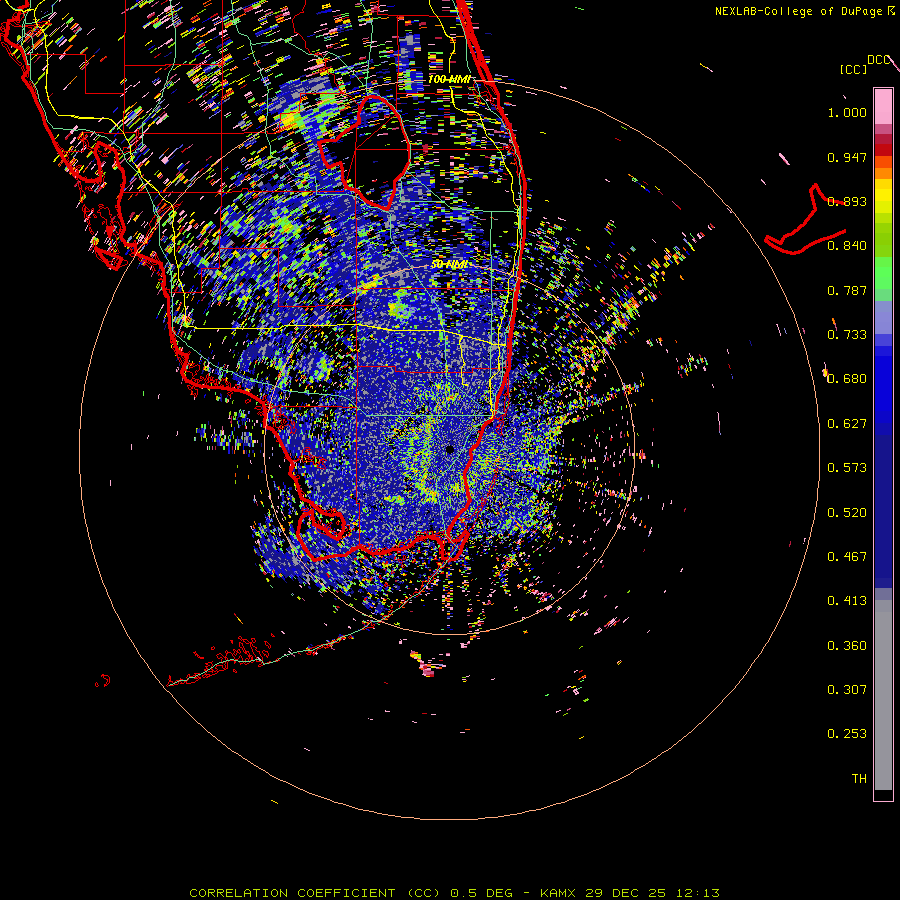The height and width of the screenshot is (900, 900).
Task: Select the 0.413 legend value
Action: (x=847, y=601)
